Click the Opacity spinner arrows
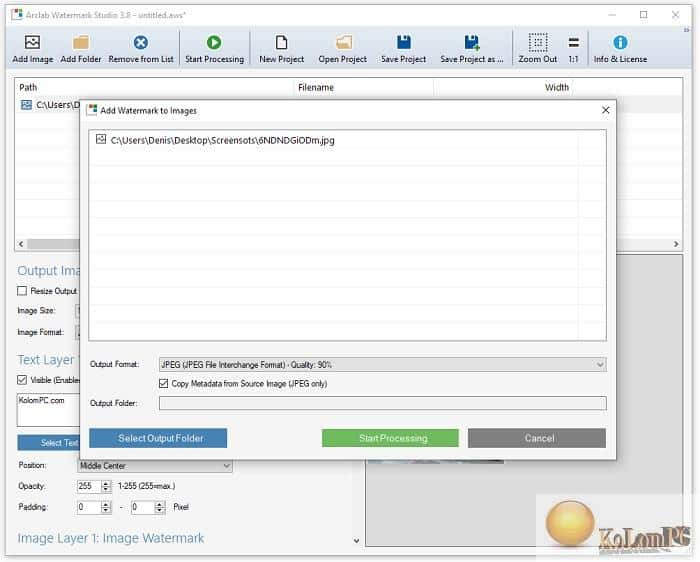 (106, 486)
